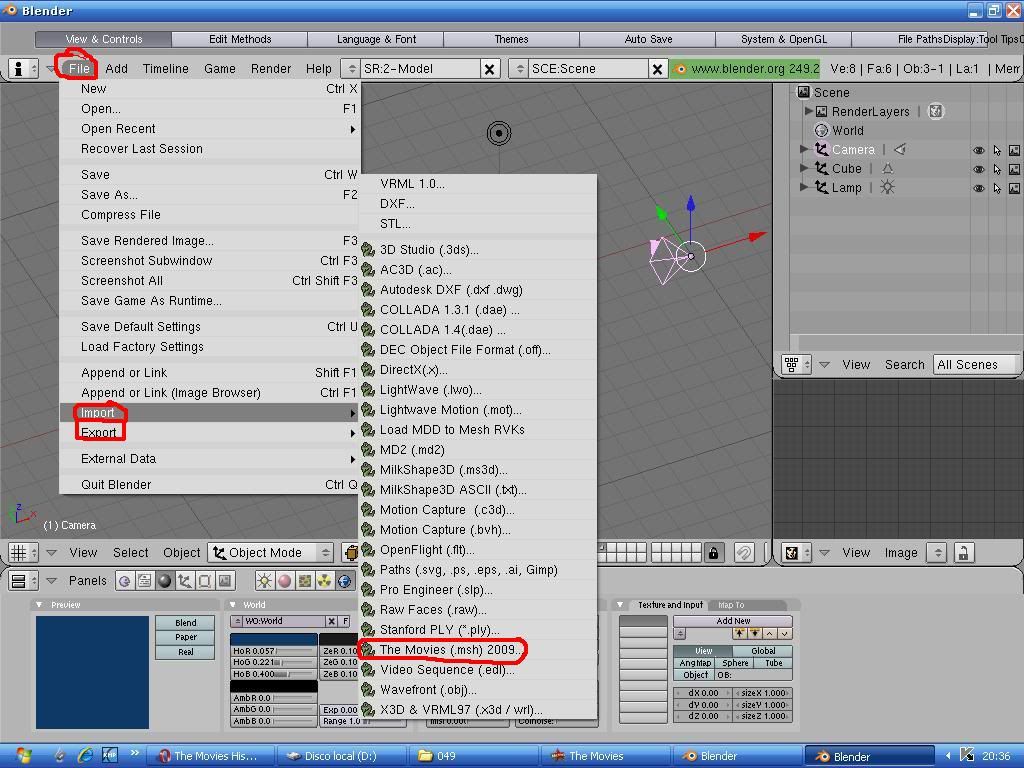The image size is (1024, 768).
Task: Enable the Real toggle in World Preview
Action: coord(185,652)
